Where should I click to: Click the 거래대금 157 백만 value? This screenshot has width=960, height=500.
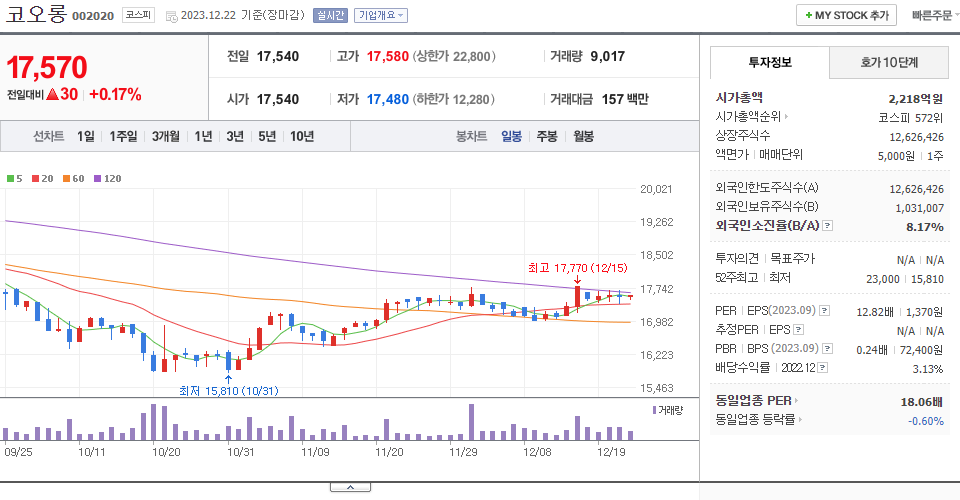[625, 99]
